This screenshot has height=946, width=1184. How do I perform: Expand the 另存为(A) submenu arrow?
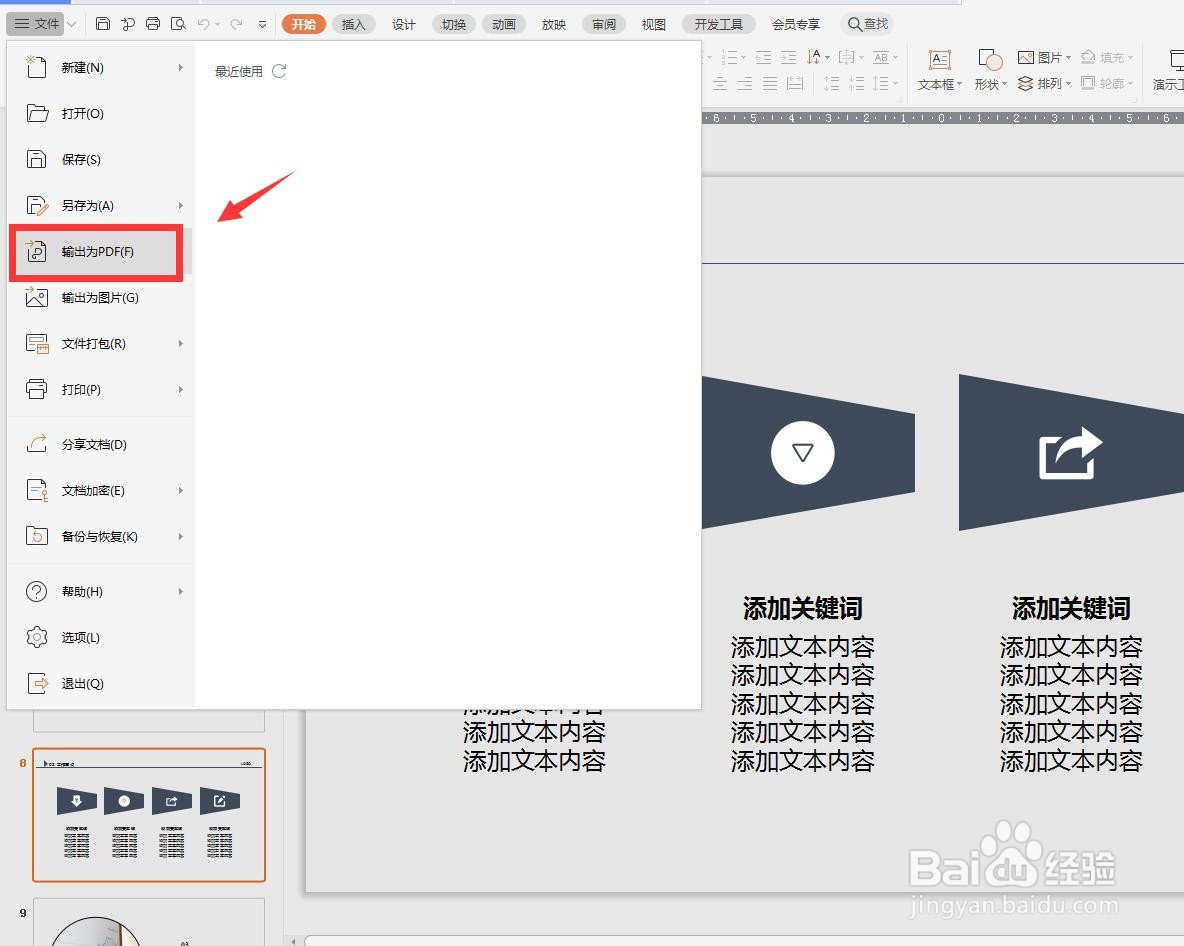[x=180, y=205]
